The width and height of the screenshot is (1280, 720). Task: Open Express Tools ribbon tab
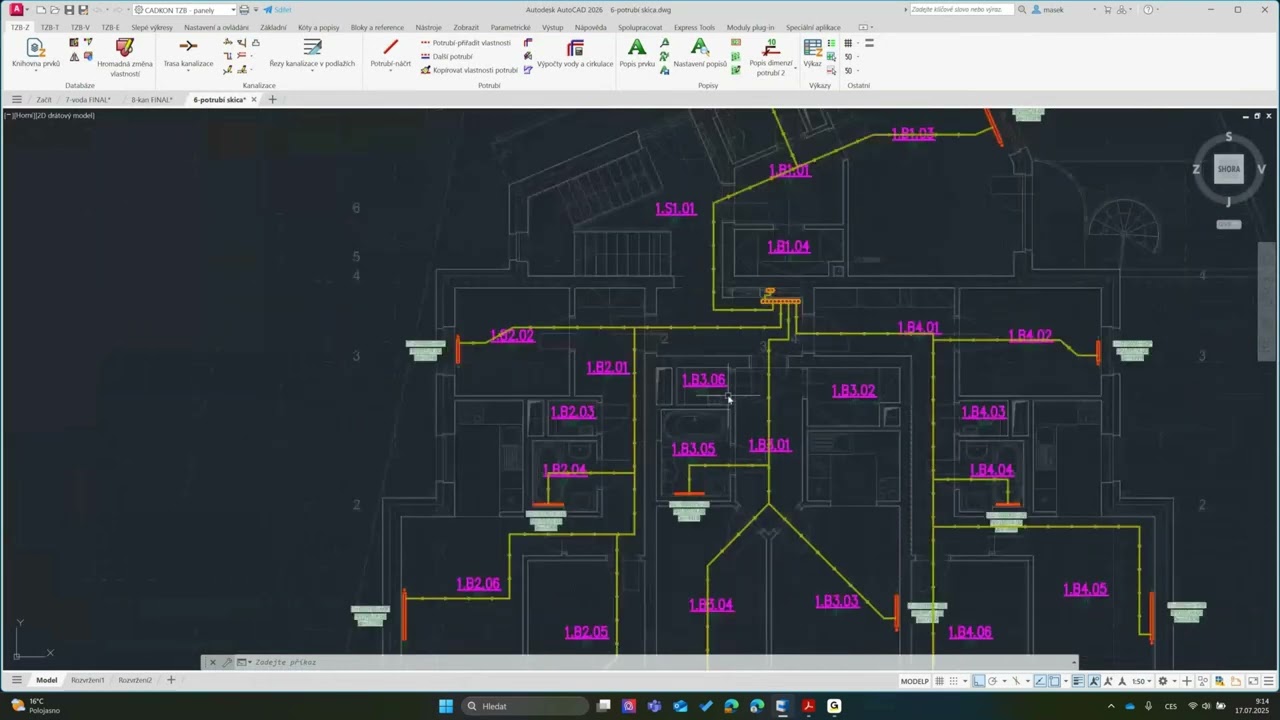(694, 28)
